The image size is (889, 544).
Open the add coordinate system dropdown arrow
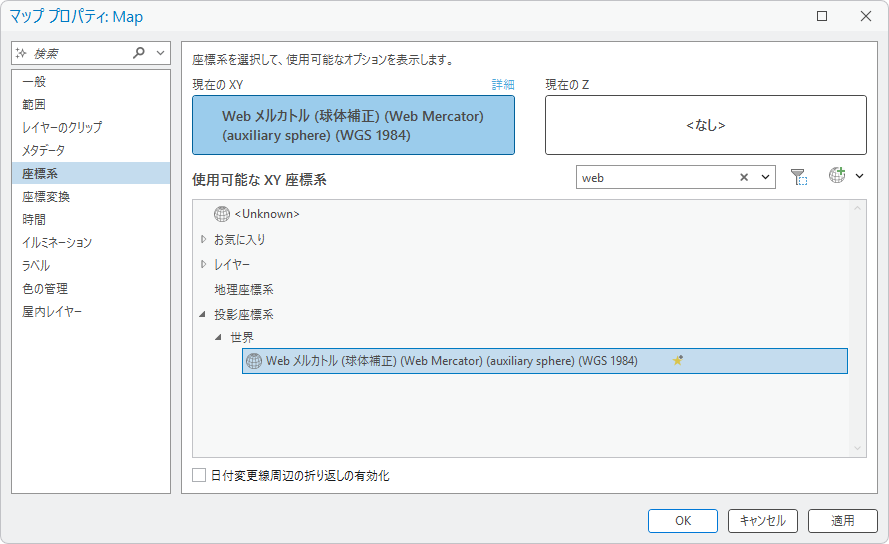[x=859, y=176]
